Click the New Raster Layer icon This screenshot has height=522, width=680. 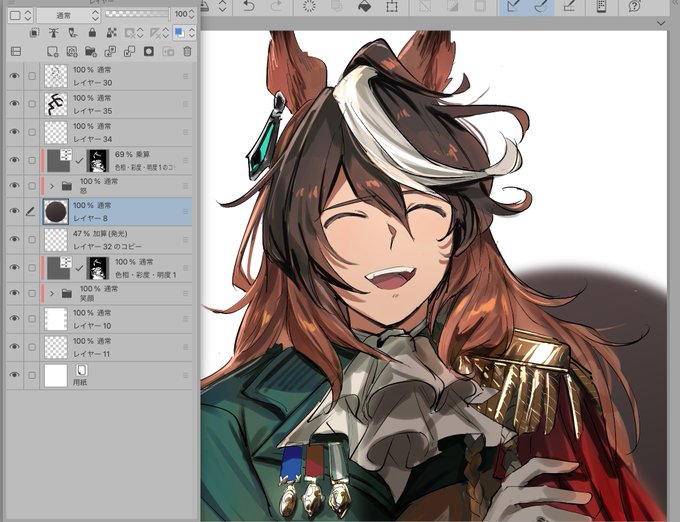pos(52,52)
